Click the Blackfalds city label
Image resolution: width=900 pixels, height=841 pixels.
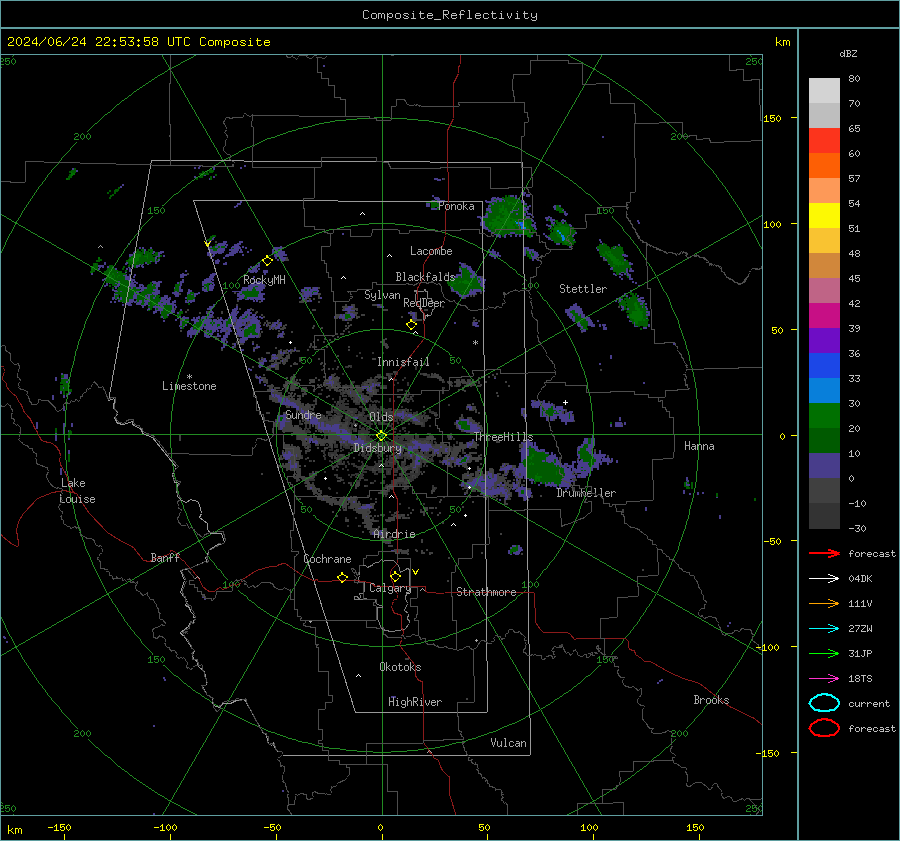click(425, 277)
